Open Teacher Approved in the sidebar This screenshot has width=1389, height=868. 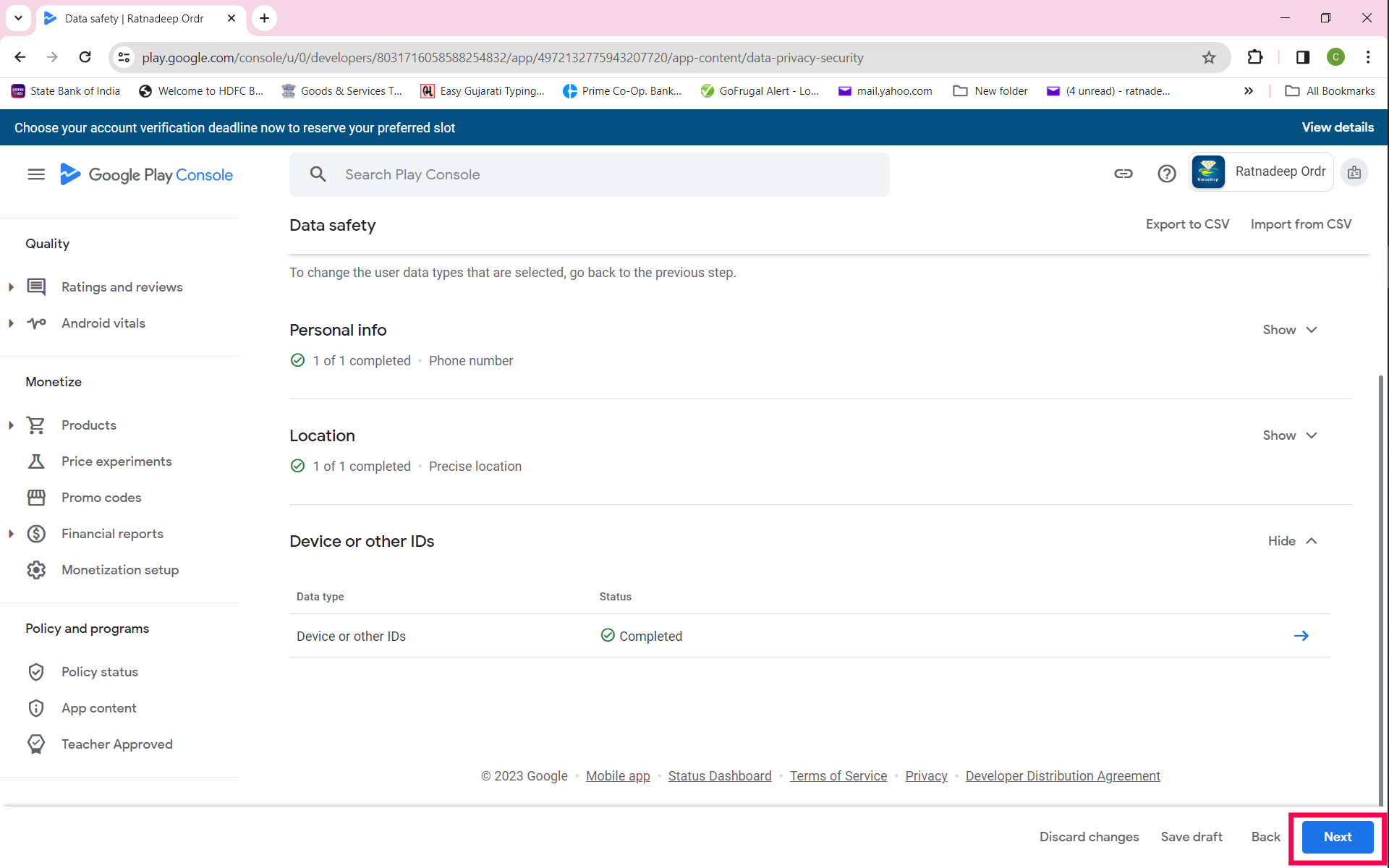[116, 744]
